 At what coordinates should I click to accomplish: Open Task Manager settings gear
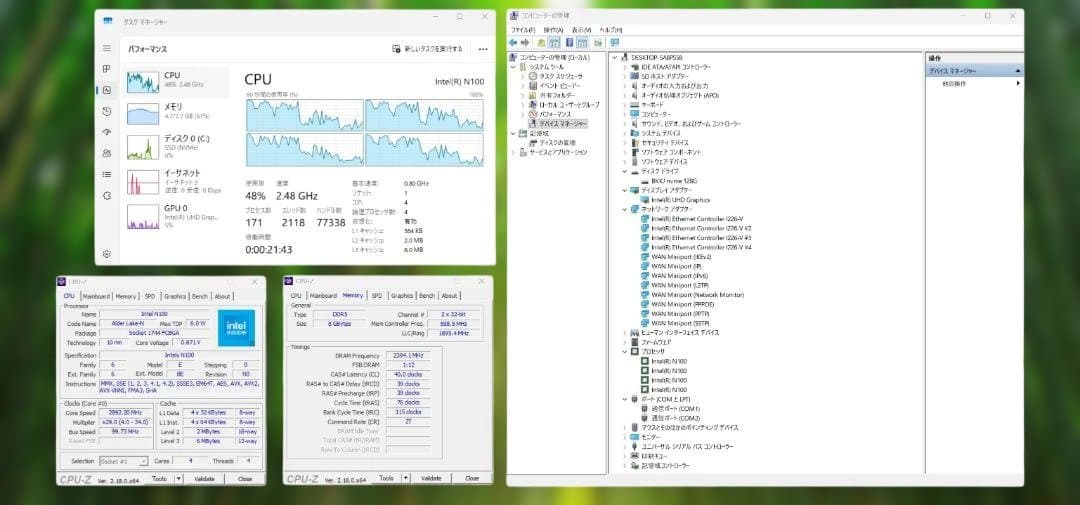pyautogui.click(x=107, y=254)
